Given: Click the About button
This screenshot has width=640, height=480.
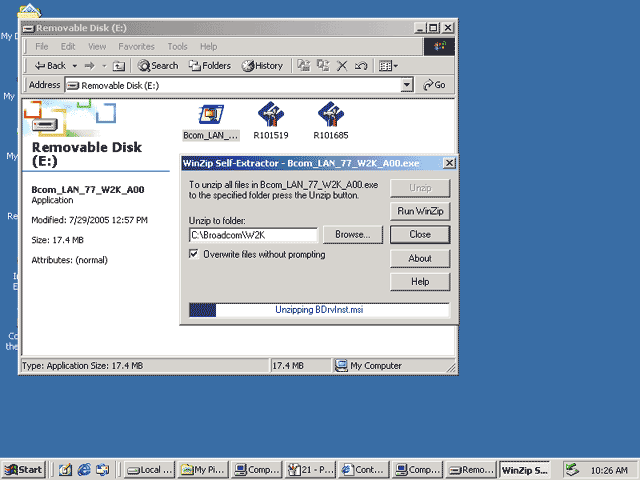Looking at the screenshot, I should pyautogui.click(x=420, y=258).
